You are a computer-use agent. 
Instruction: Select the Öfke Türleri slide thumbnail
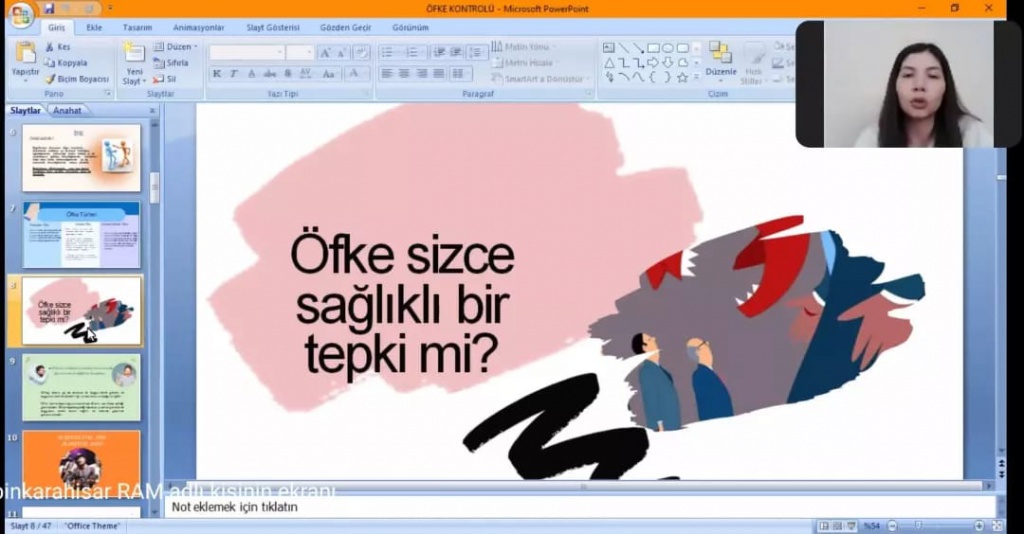click(x=81, y=235)
